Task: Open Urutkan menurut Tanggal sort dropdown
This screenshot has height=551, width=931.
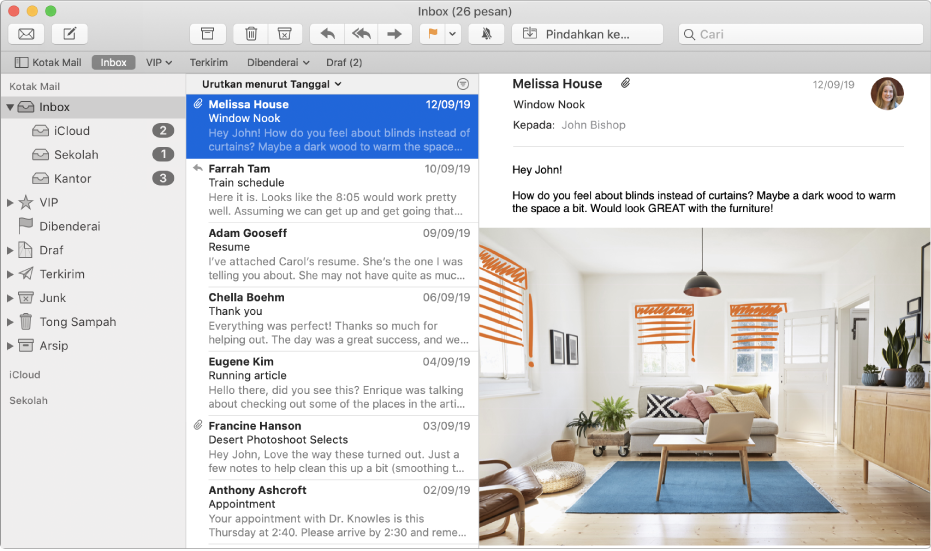Action: pyautogui.click(x=271, y=84)
